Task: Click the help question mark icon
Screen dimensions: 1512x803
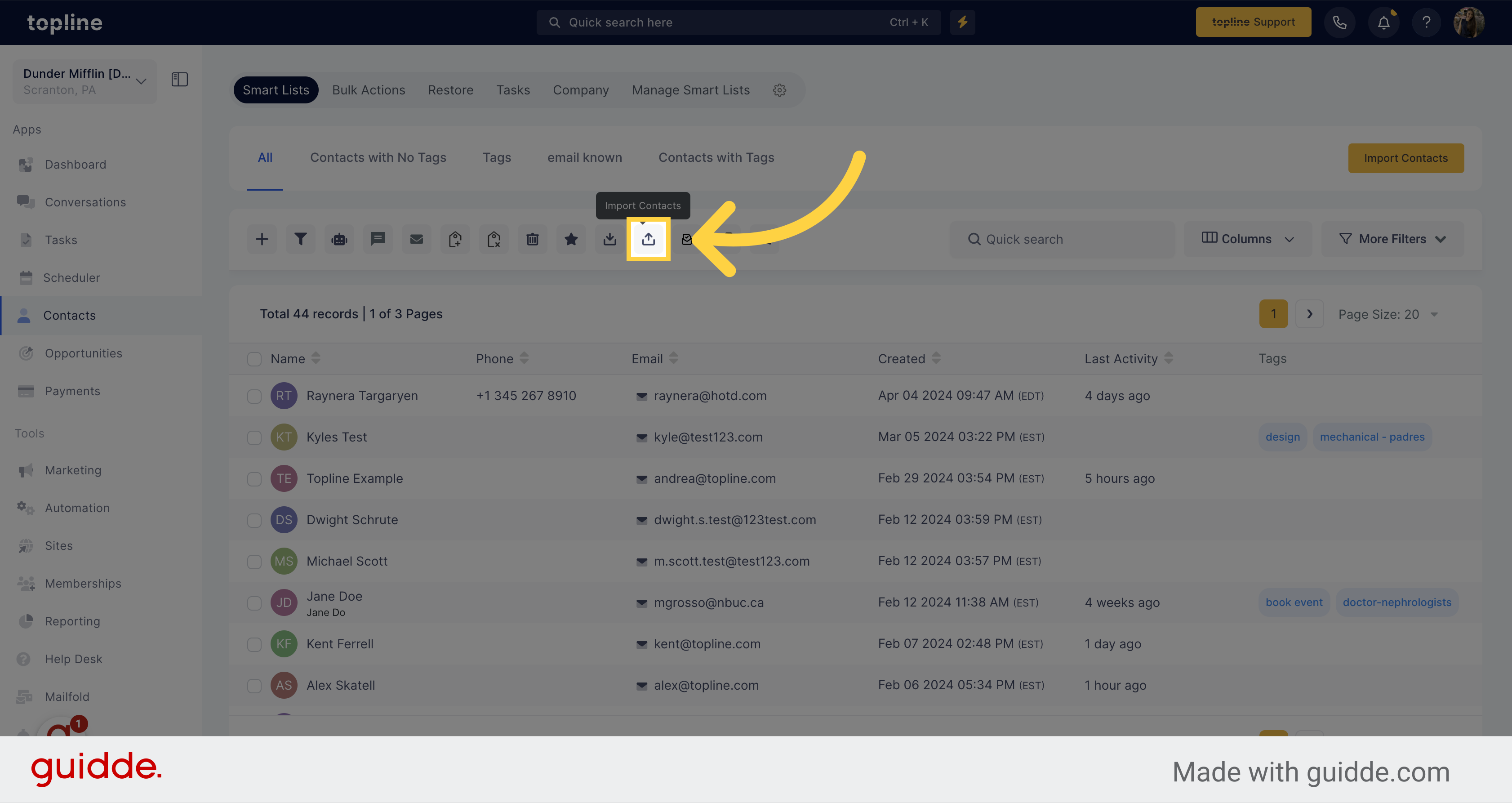Action: [x=1426, y=22]
